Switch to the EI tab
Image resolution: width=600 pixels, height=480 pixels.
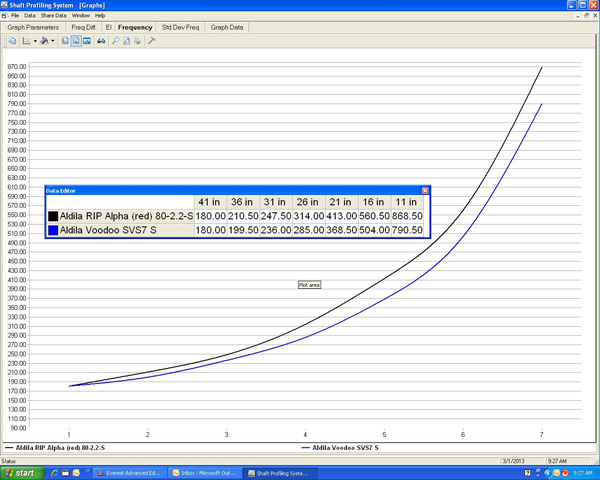(108, 27)
